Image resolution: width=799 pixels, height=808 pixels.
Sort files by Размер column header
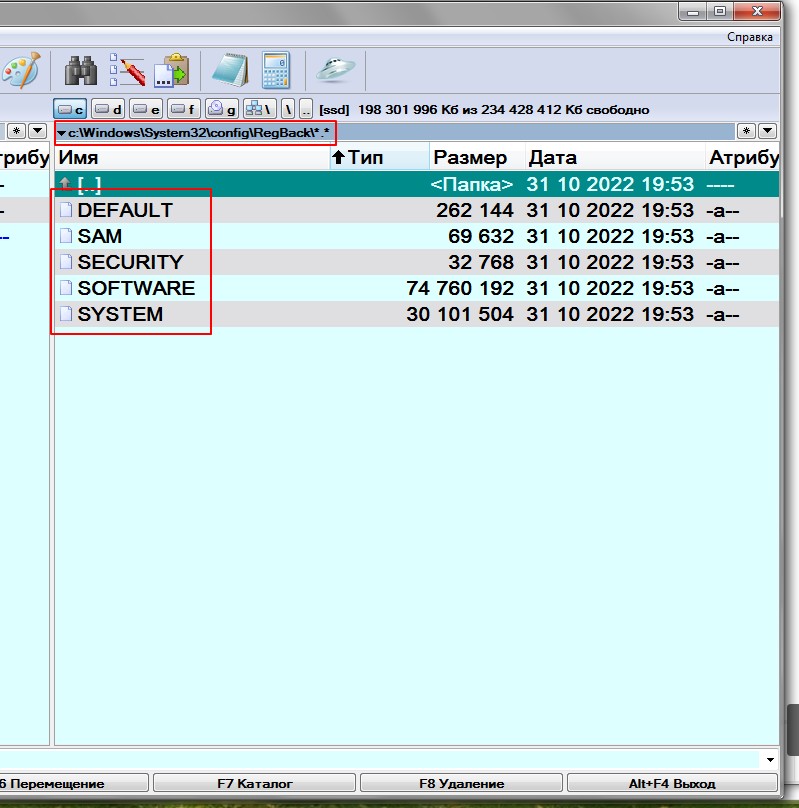coord(470,158)
